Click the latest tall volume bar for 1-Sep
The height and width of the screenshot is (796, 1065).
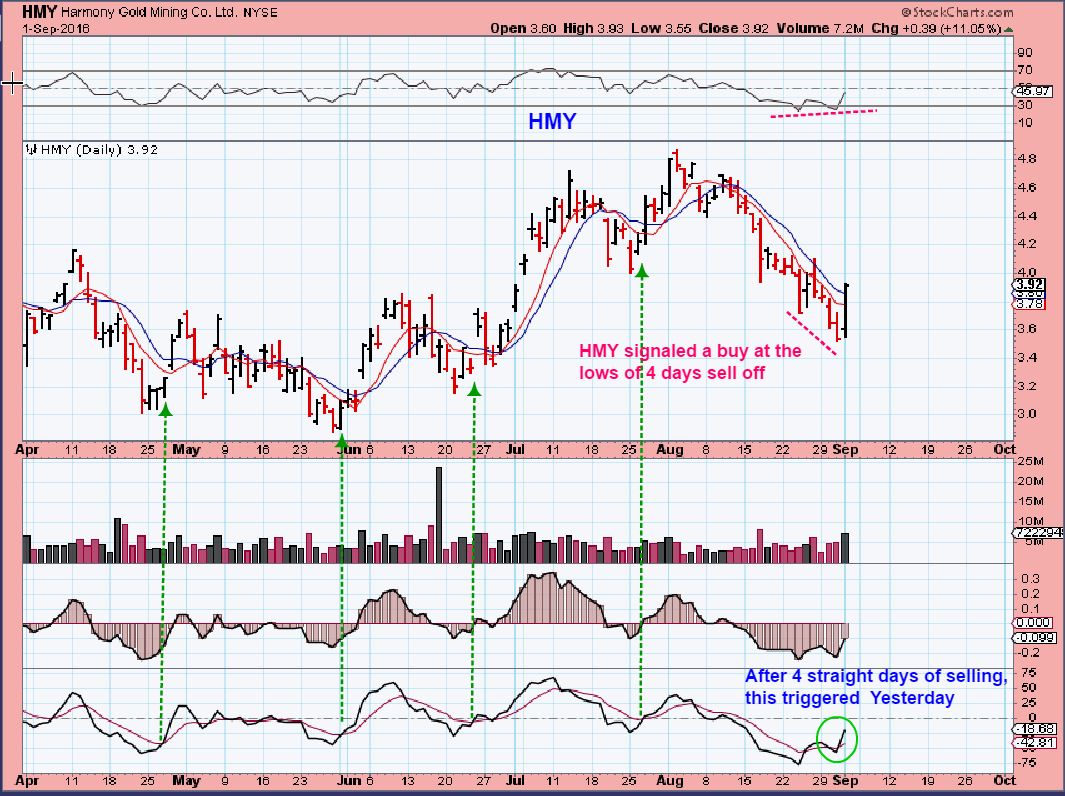(845, 548)
